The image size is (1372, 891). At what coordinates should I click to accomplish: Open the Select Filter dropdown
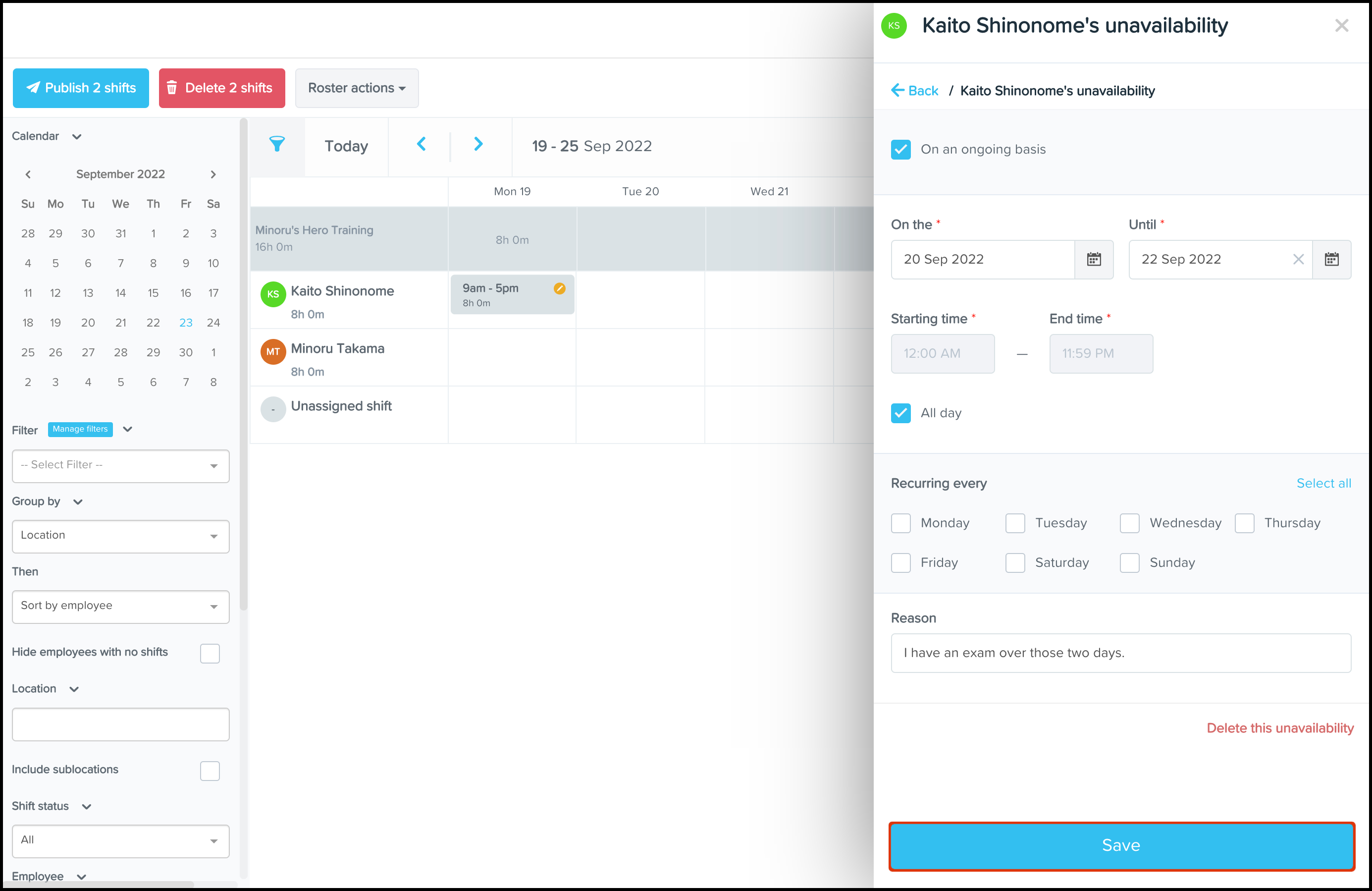[120, 465]
